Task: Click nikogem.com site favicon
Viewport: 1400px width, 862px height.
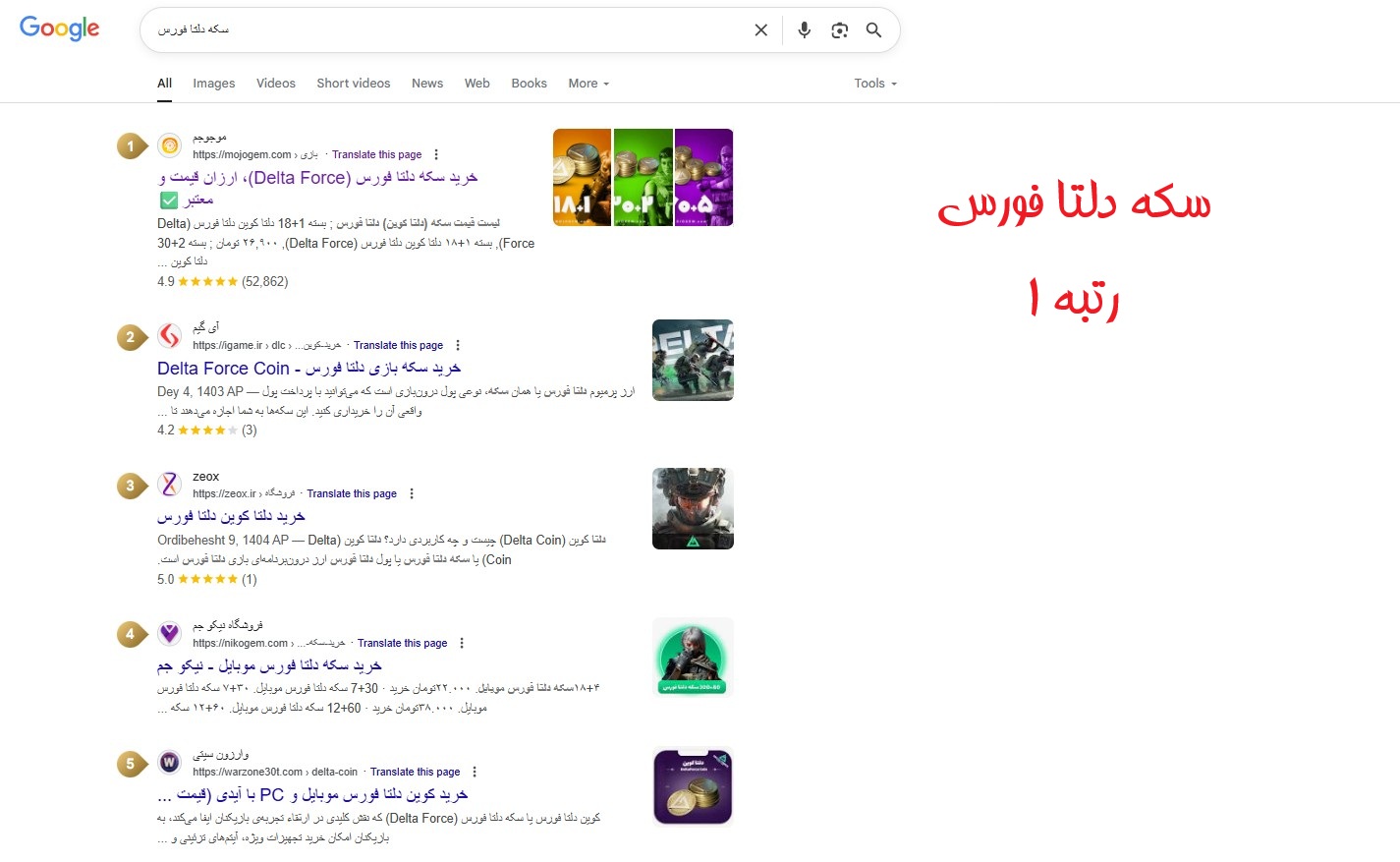Action: pyautogui.click(x=170, y=634)
